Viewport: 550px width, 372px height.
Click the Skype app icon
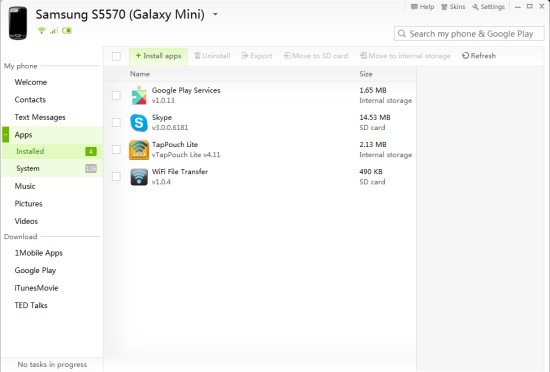139,123
